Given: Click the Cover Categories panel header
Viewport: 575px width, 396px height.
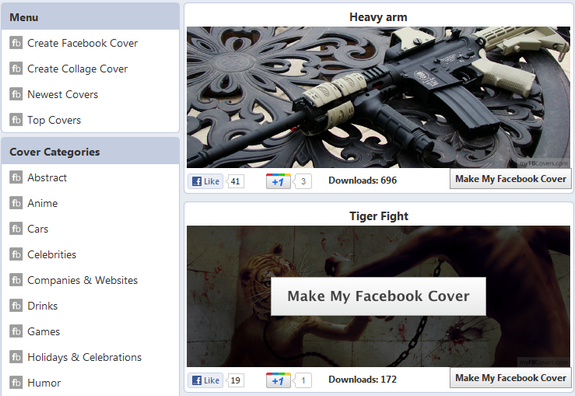Looking at the screenshot, I should (90, 151).
